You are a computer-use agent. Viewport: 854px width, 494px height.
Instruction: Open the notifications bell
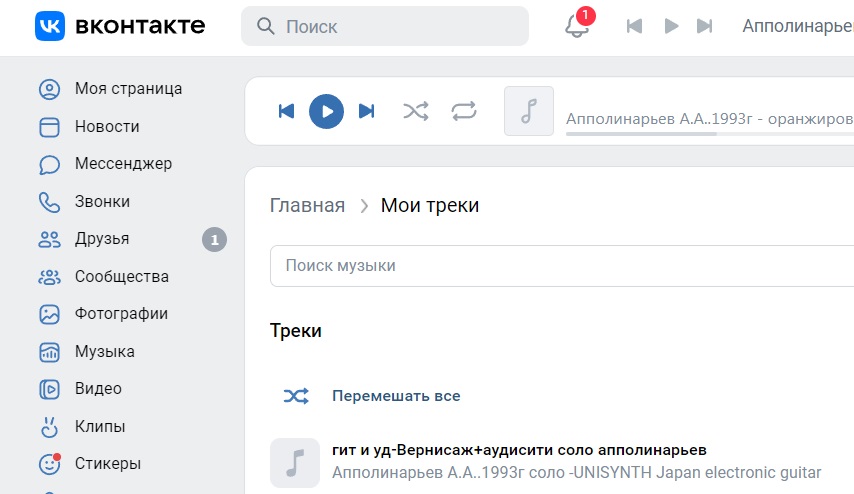pos(577,26)
